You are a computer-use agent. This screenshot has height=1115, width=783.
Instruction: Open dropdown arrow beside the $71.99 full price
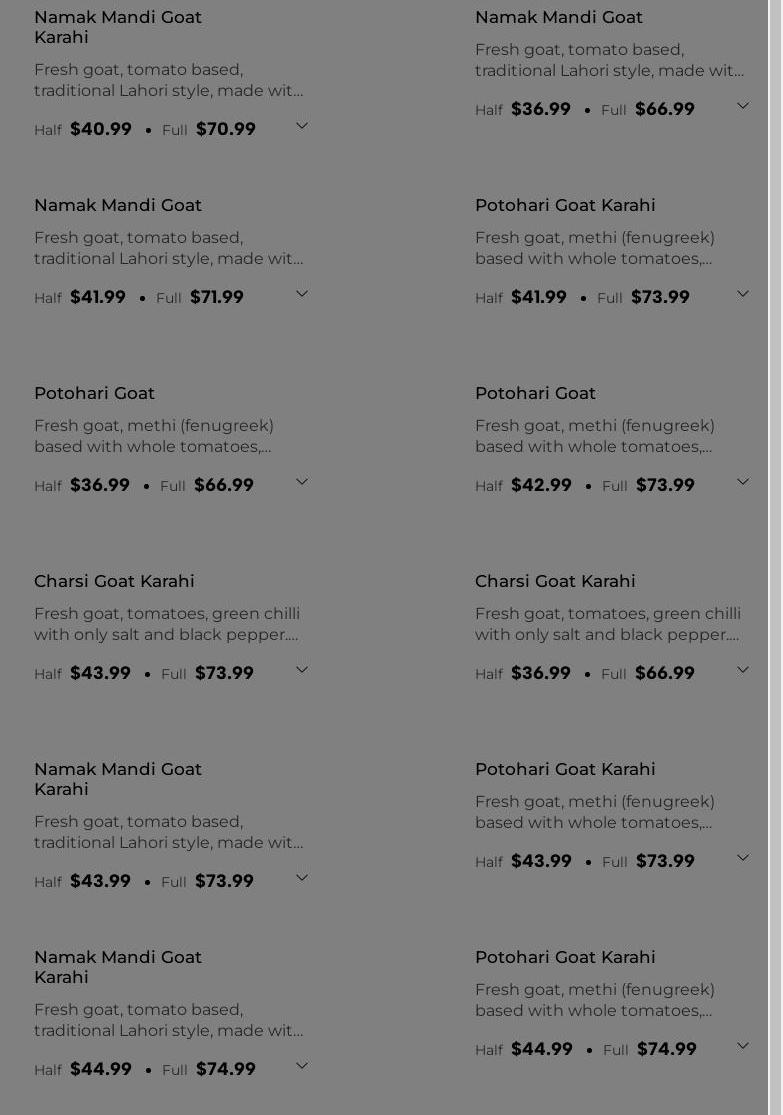pos(301,294)
